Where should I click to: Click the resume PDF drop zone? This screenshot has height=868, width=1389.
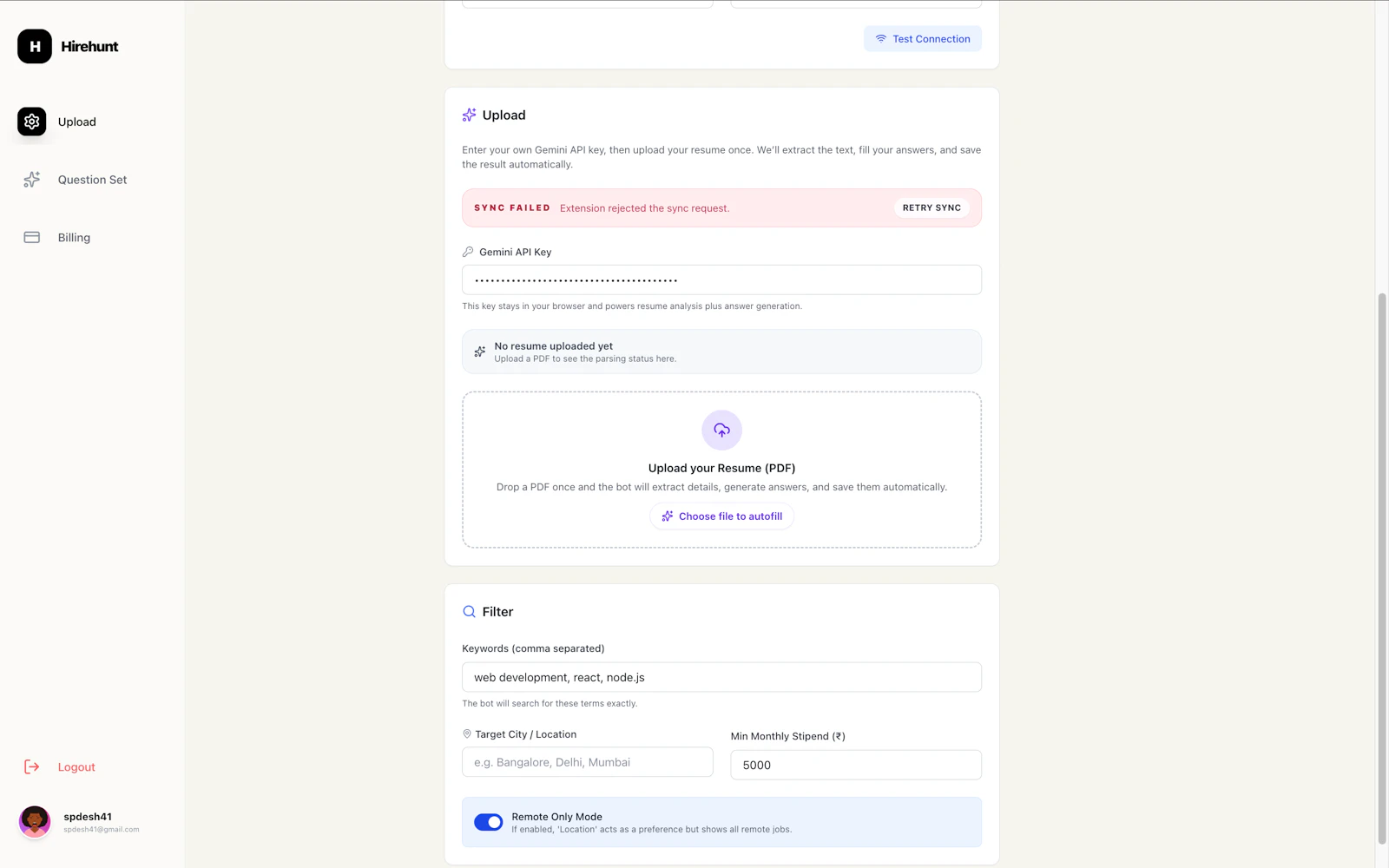point(721,470)
